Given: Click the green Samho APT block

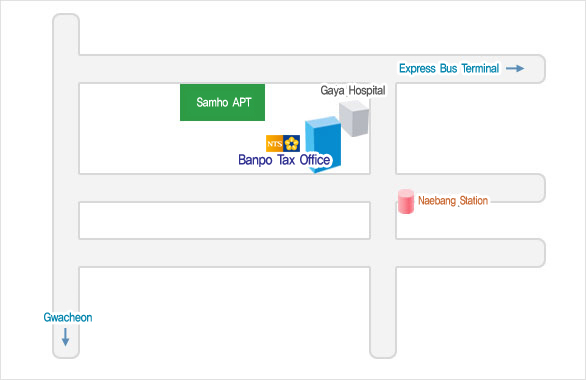Looking at the screenshot, I should 222,102.
